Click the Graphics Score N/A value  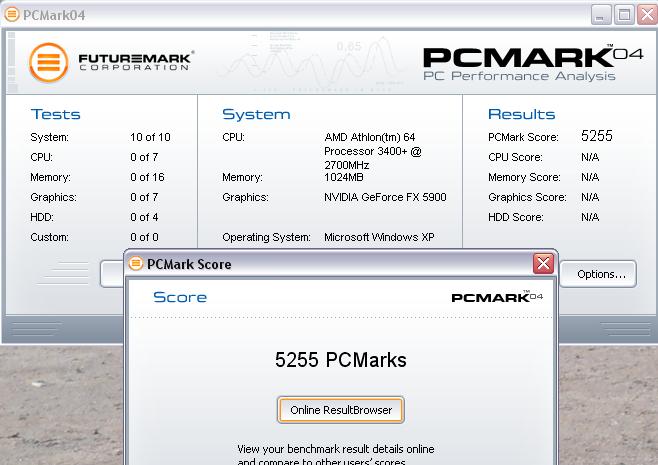tap(590, 197)
